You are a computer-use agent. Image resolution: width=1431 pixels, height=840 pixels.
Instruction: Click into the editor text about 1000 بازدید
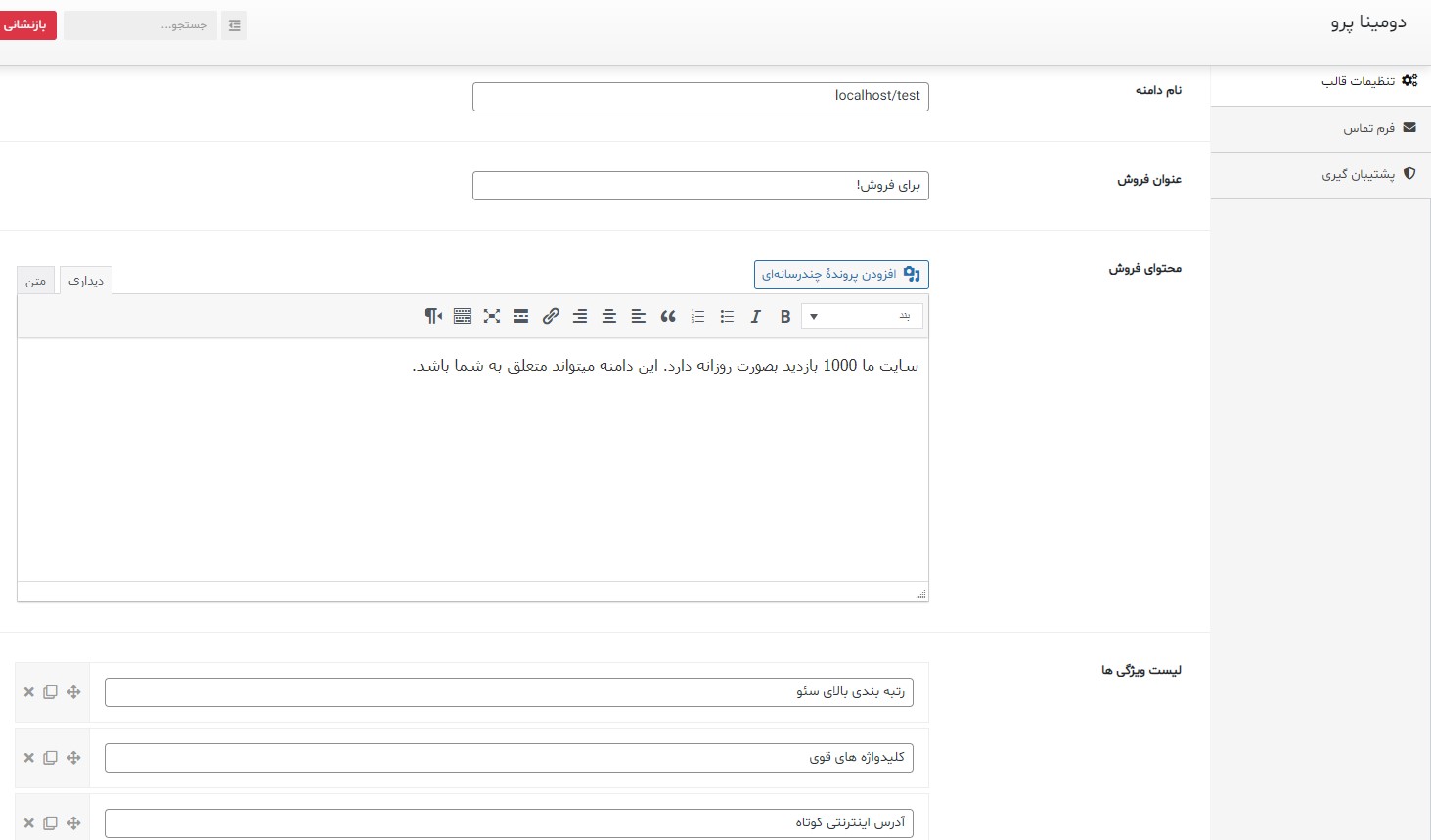click(x=665, y=366)
